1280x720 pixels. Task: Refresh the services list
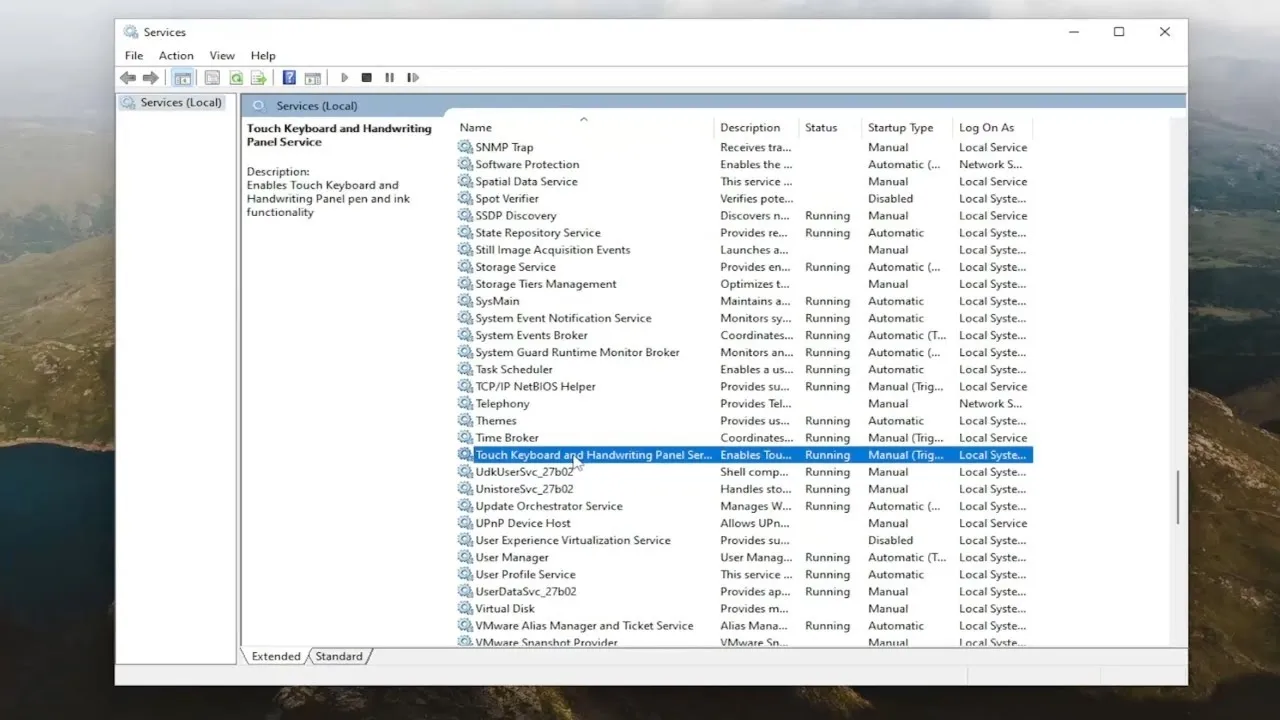[x=236, y=77]
